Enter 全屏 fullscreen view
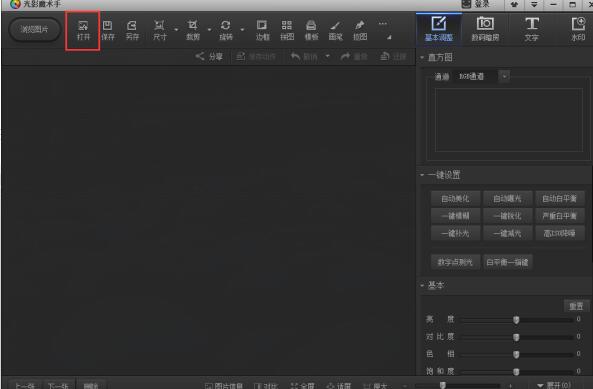The width and height of the screenshot is (593, 389). (x=303, y=386)
